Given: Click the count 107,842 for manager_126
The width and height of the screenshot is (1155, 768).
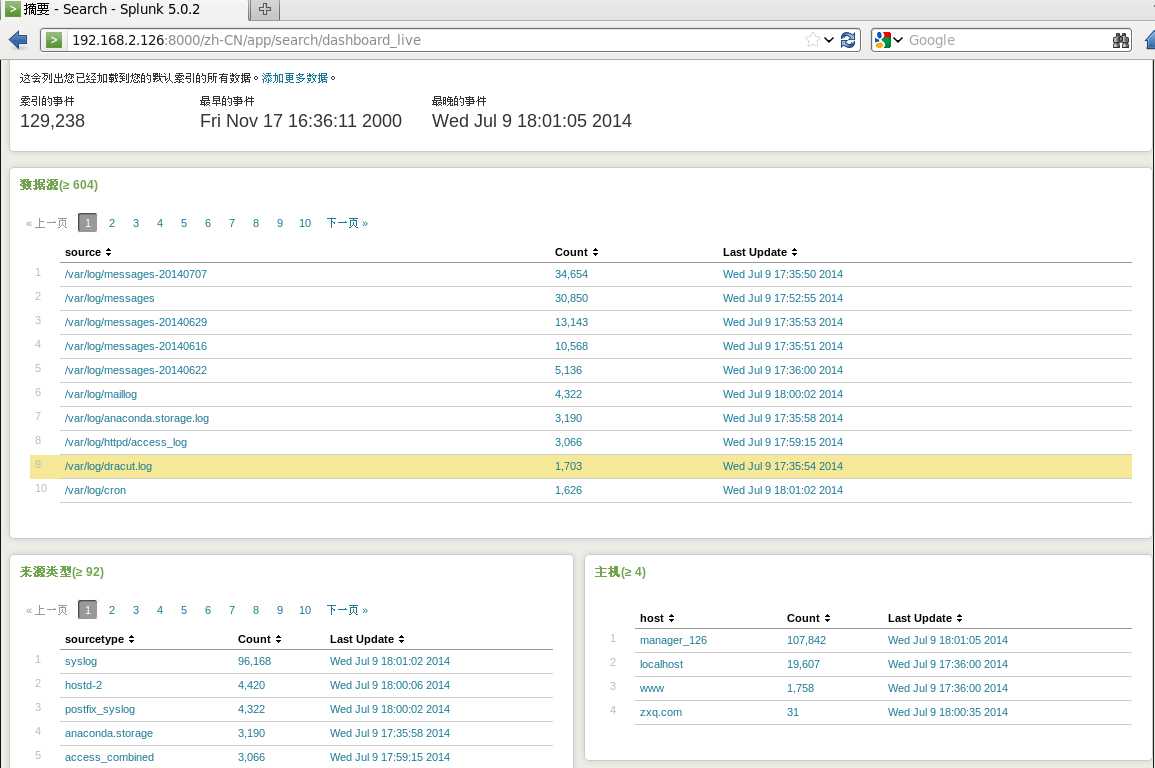Looking at the screenshot, I should pyautogui.click(x=806, y=640).
